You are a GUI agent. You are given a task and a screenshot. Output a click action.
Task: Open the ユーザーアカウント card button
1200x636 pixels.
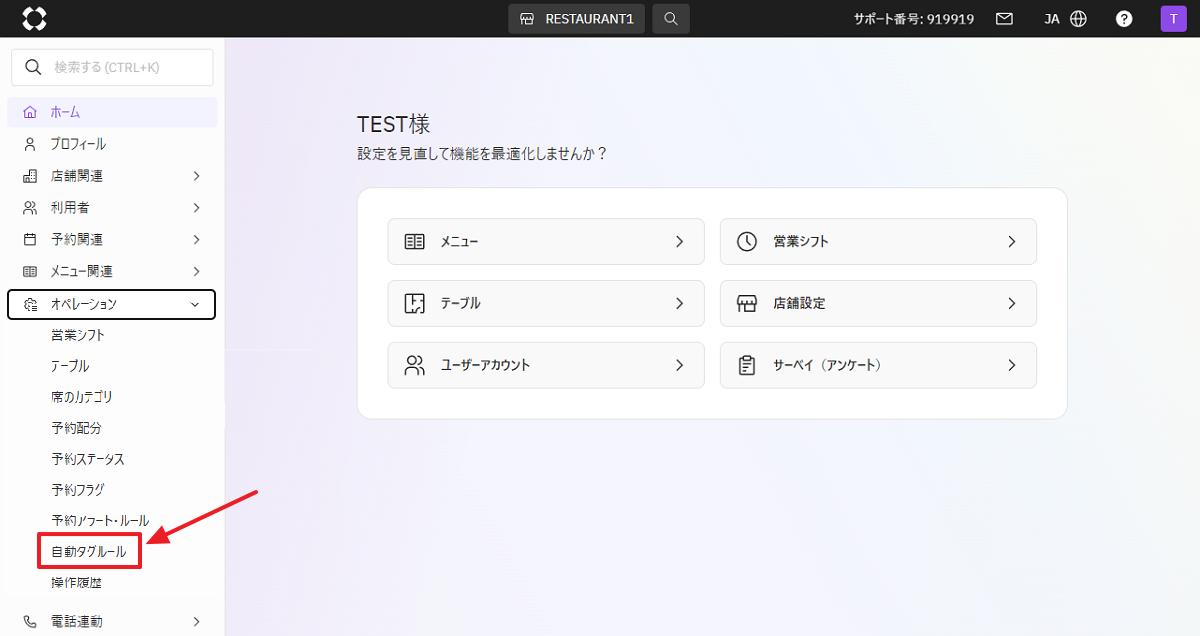click(546, 365)
